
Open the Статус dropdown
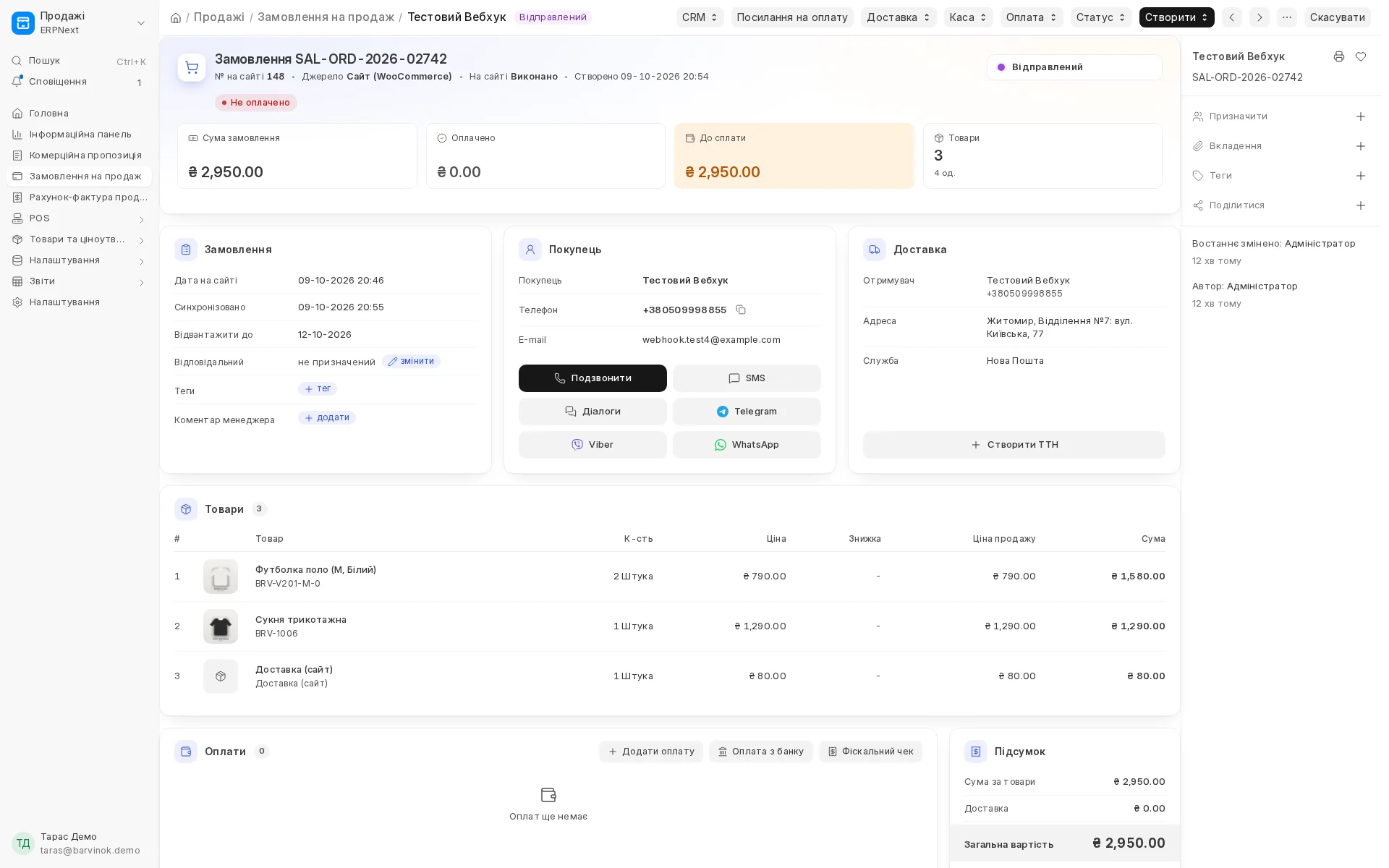(x=1101, y=17)
